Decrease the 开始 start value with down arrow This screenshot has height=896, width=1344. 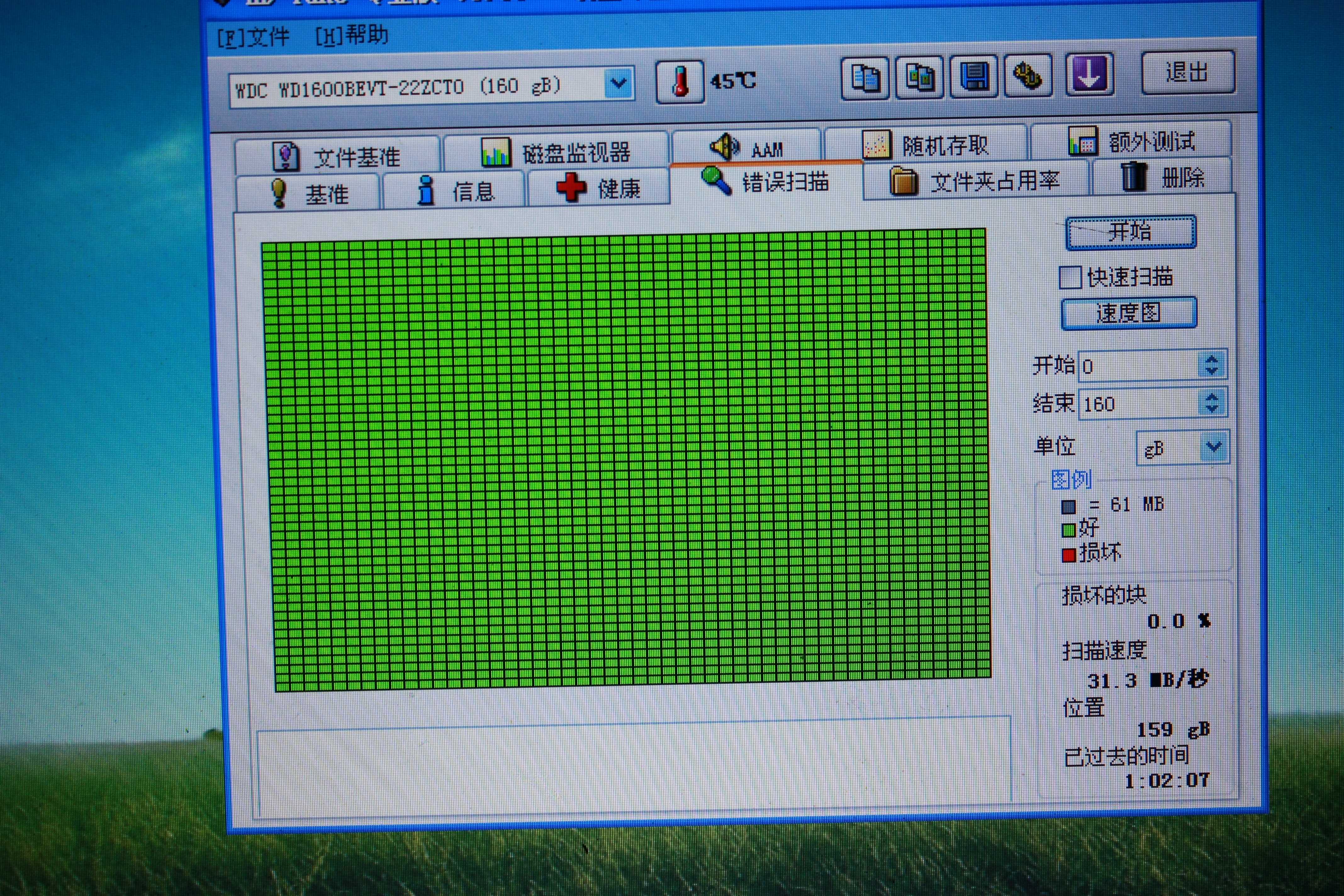click(x=1212, y=372)
